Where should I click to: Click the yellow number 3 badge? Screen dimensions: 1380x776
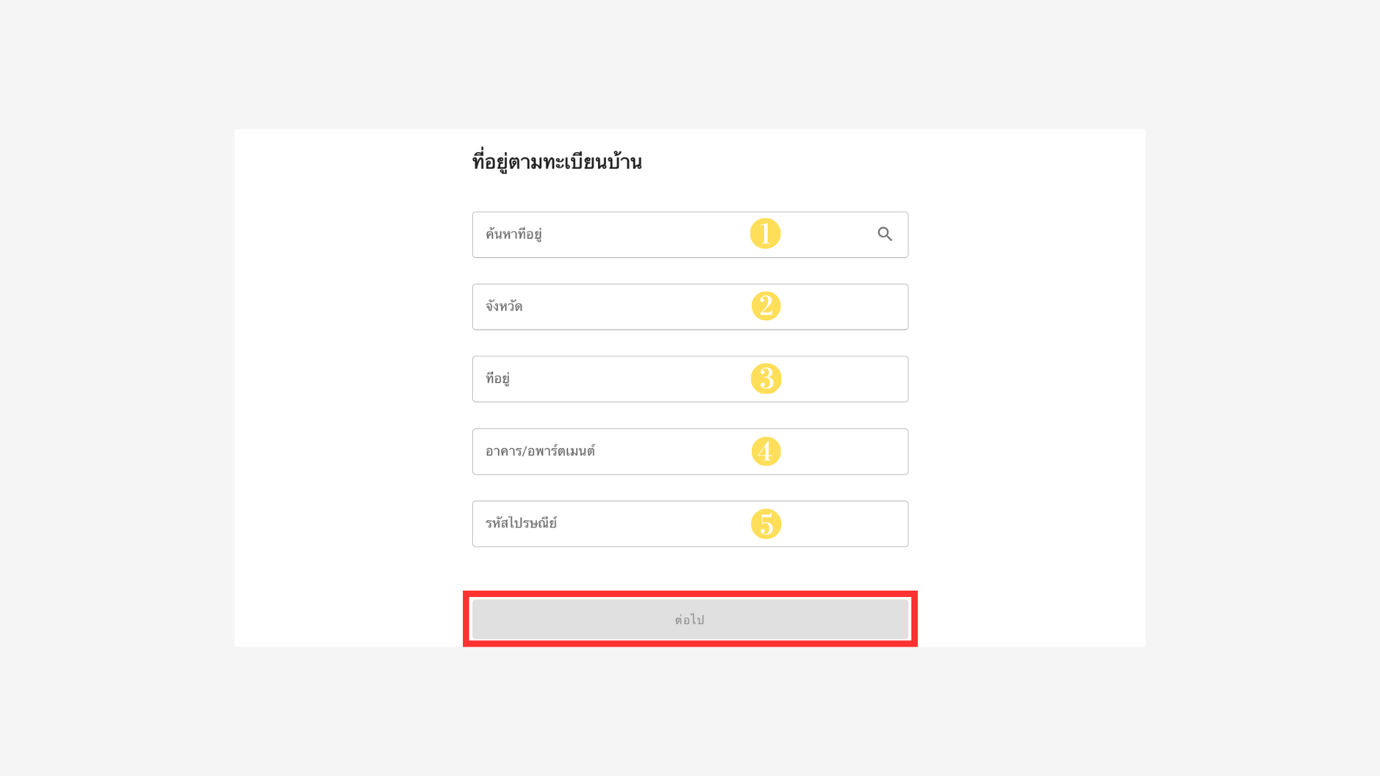click(x=766, y=379)
